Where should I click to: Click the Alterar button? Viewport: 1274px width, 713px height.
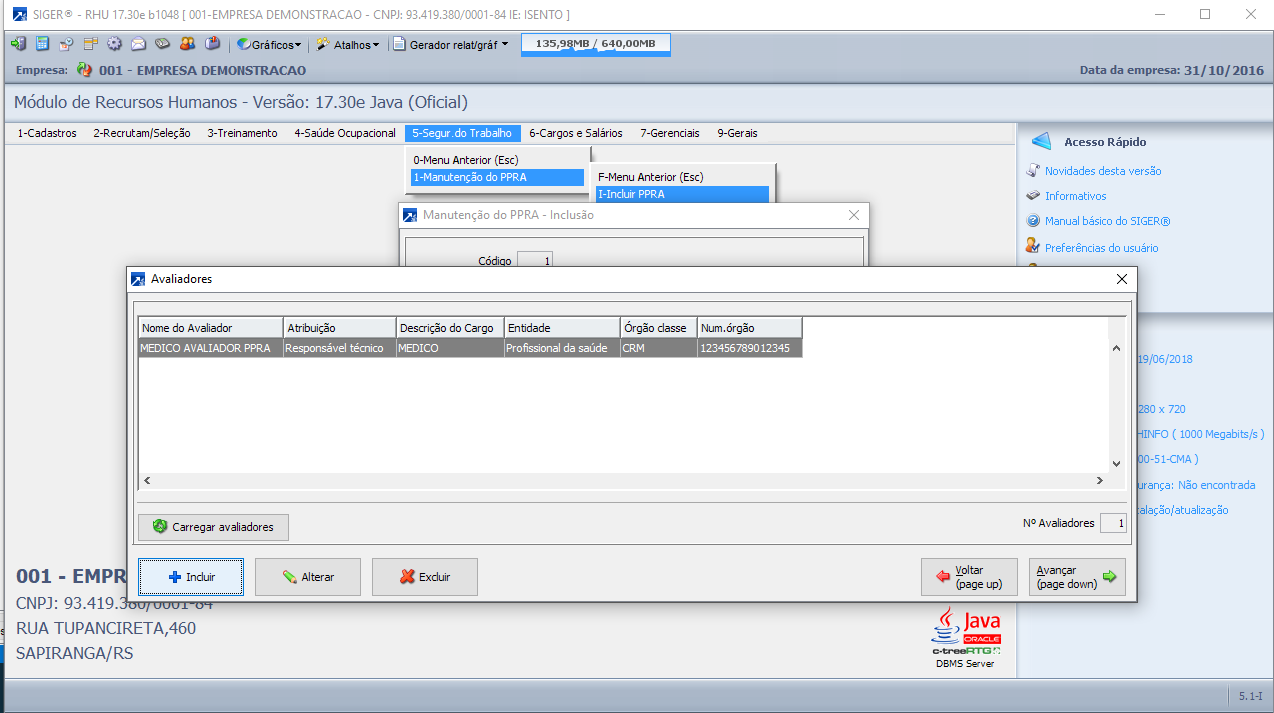point(308,577)
